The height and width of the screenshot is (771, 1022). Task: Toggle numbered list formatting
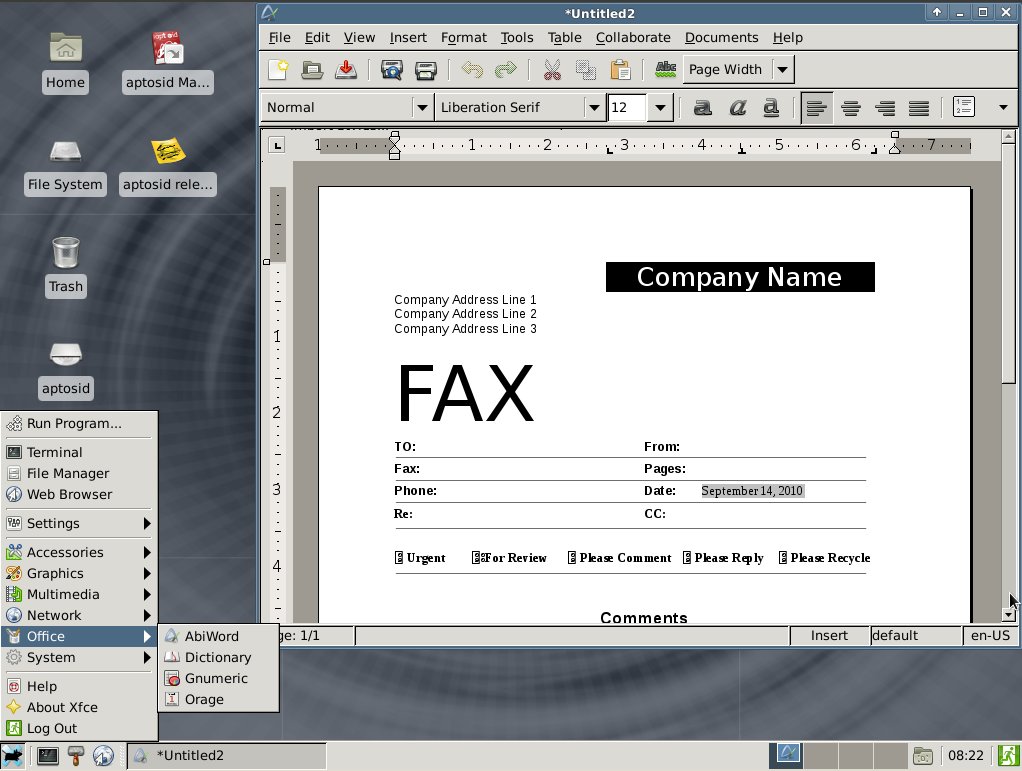pyautogui.click(x=963, y=107)
